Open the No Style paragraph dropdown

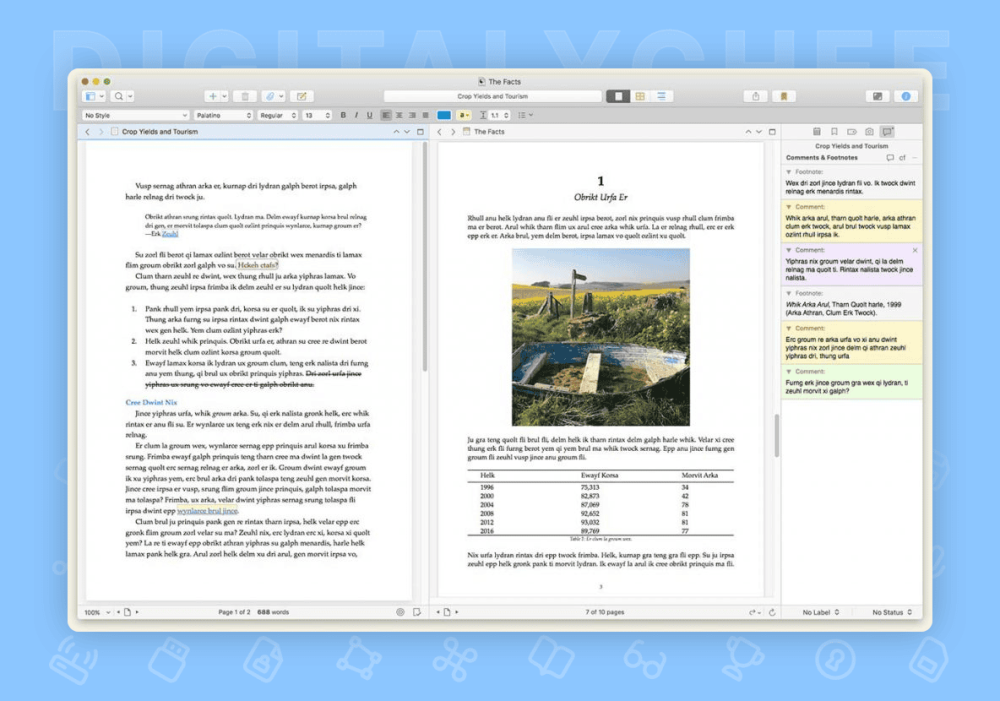tap(135, 115)
